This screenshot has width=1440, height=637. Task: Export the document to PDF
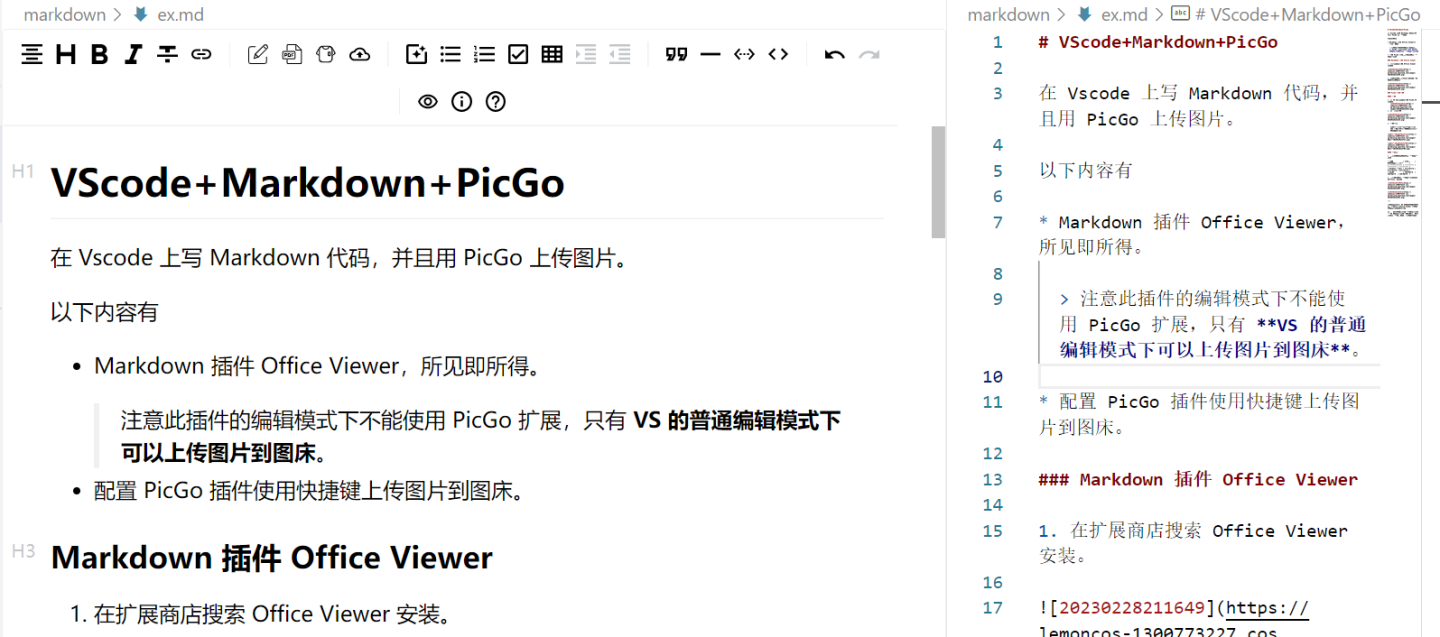click(x=291, y=54)
